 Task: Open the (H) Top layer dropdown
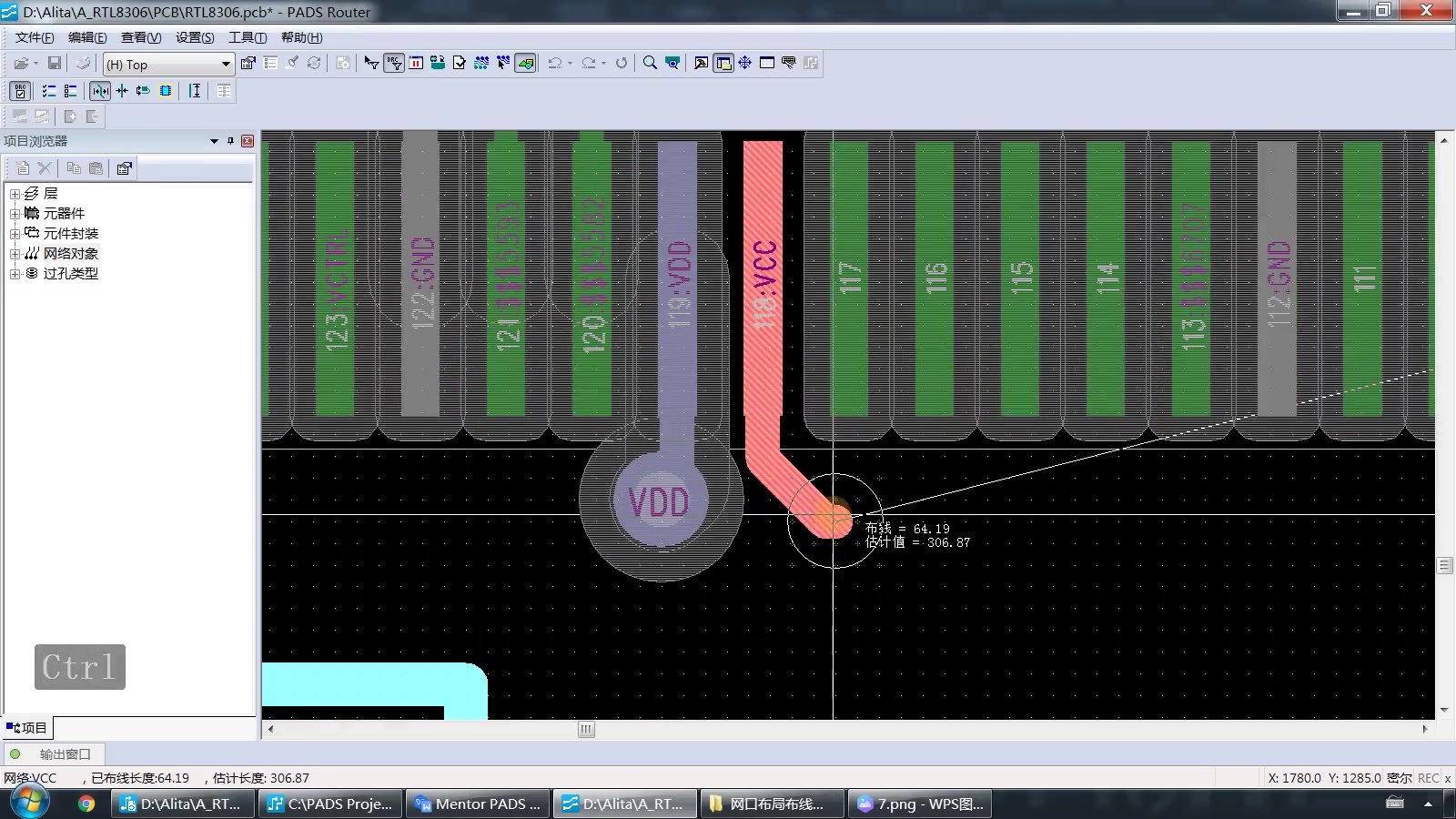pyautogui.click(x=168, y=64)
